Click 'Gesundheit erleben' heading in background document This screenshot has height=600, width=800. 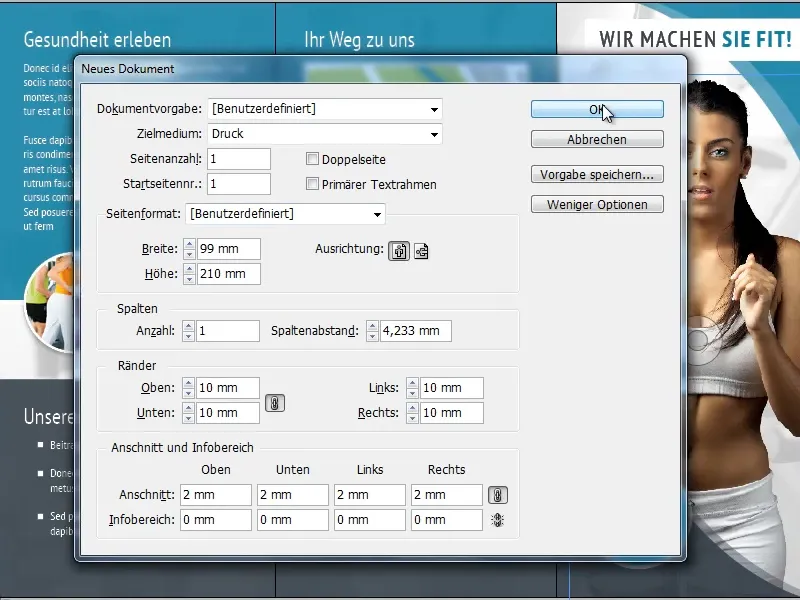point(97,39)
